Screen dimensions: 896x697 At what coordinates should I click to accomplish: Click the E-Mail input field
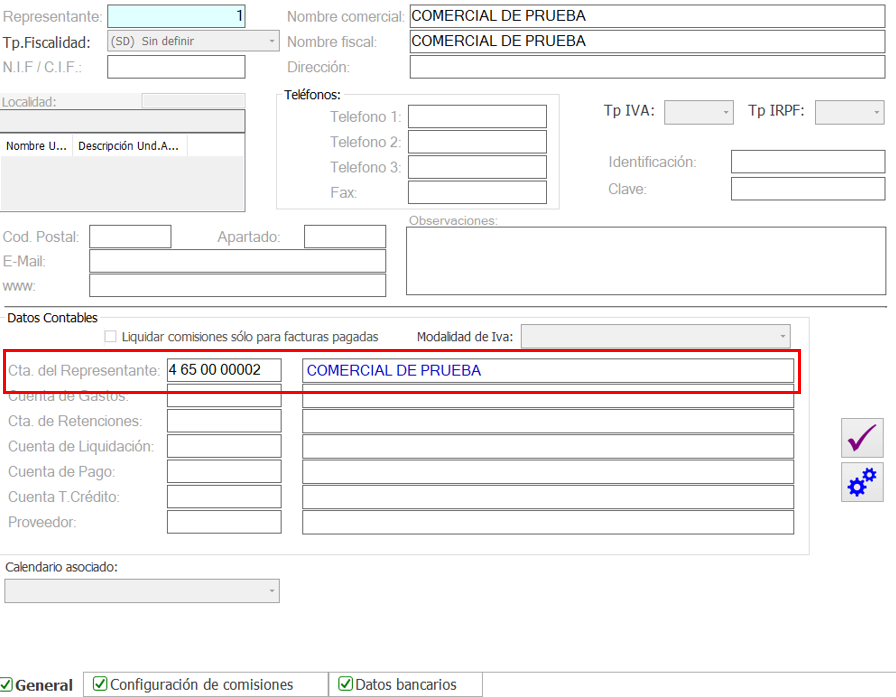coord(237,261)
